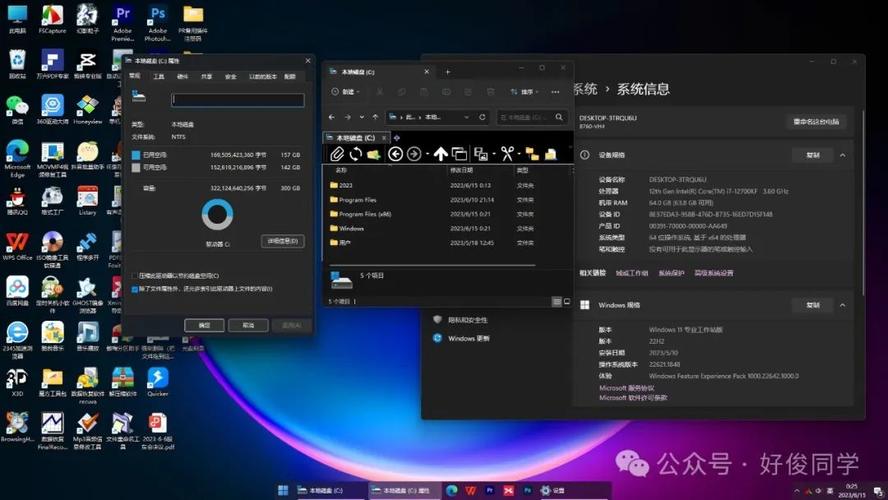Click the Windows Start button on the taskbar

tap(283, 490)
